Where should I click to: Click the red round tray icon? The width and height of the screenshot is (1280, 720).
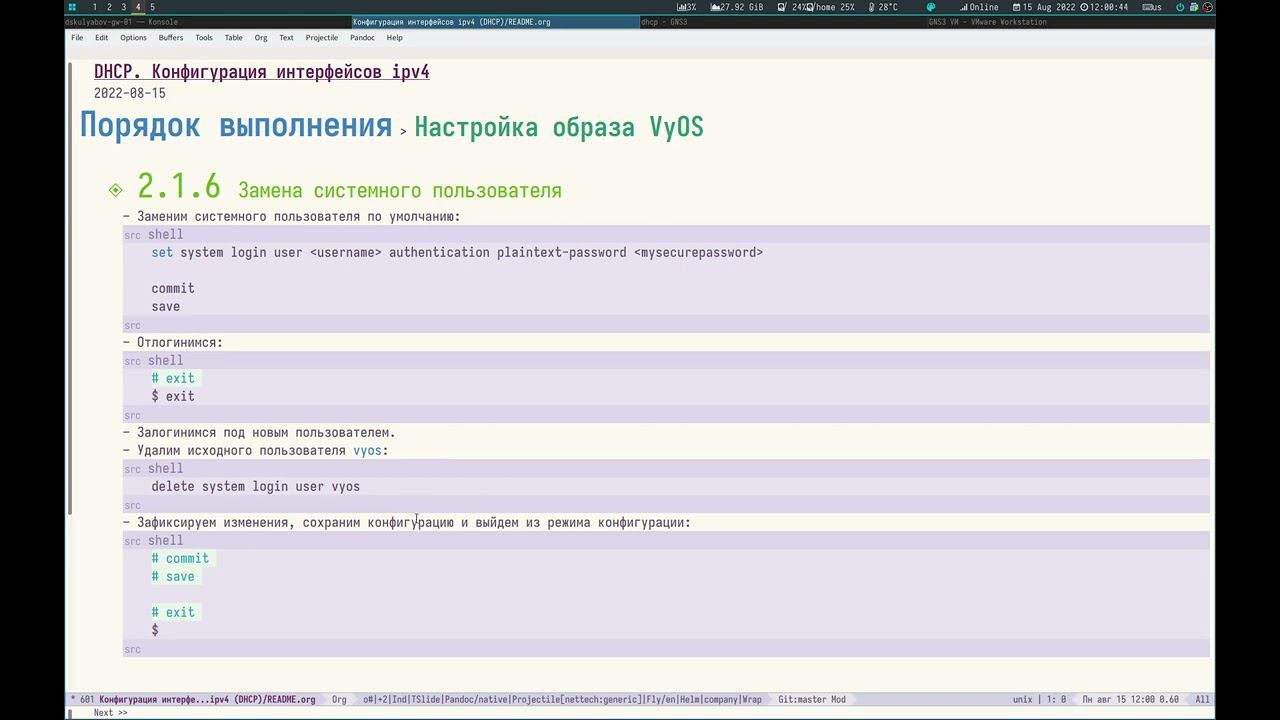click(1208, 7)
